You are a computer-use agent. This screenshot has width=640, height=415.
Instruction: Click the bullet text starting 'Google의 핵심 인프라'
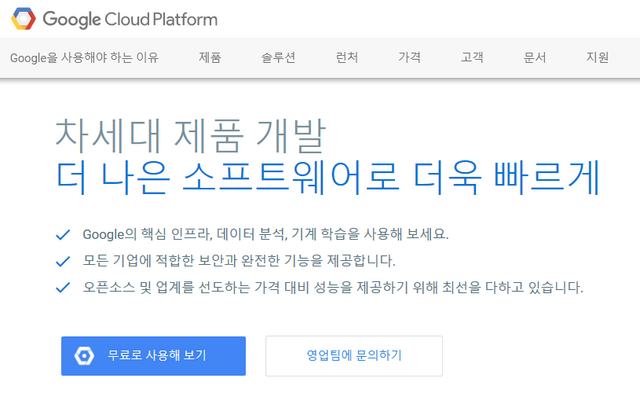click(x=266, y=234)
